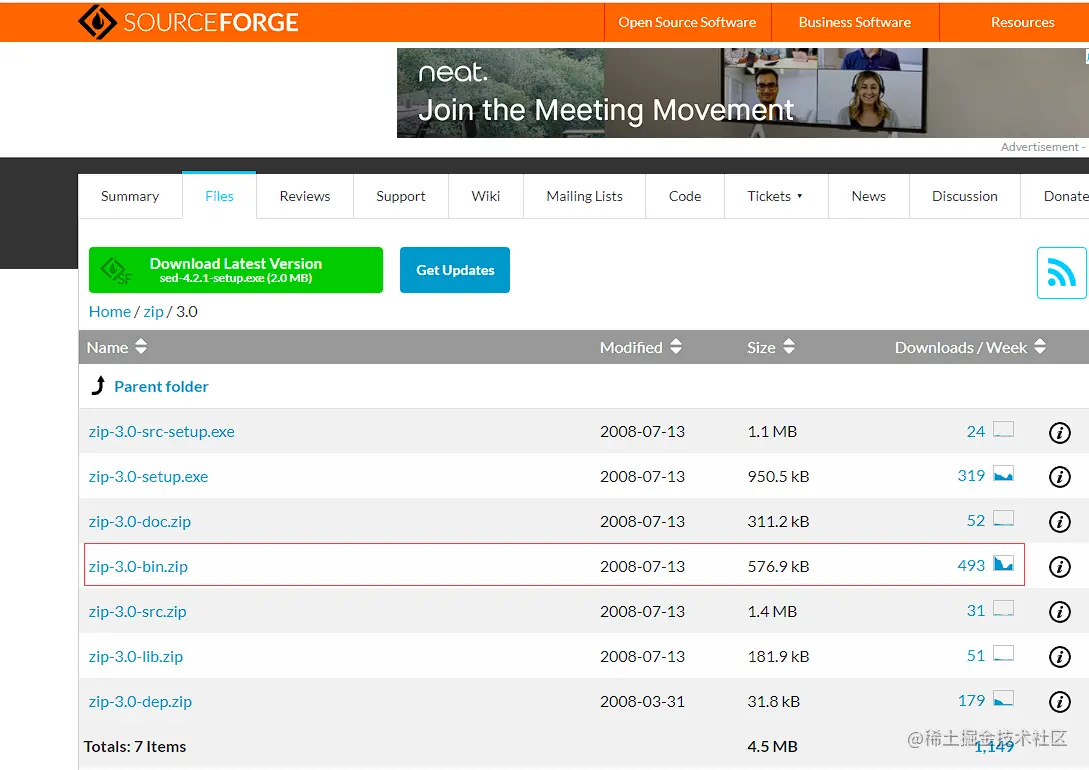This screenshot has height=770, width=1089.
Task: Open download stats chart for zip-3.0-bin.zip
Action: [x=1003, y=563]
